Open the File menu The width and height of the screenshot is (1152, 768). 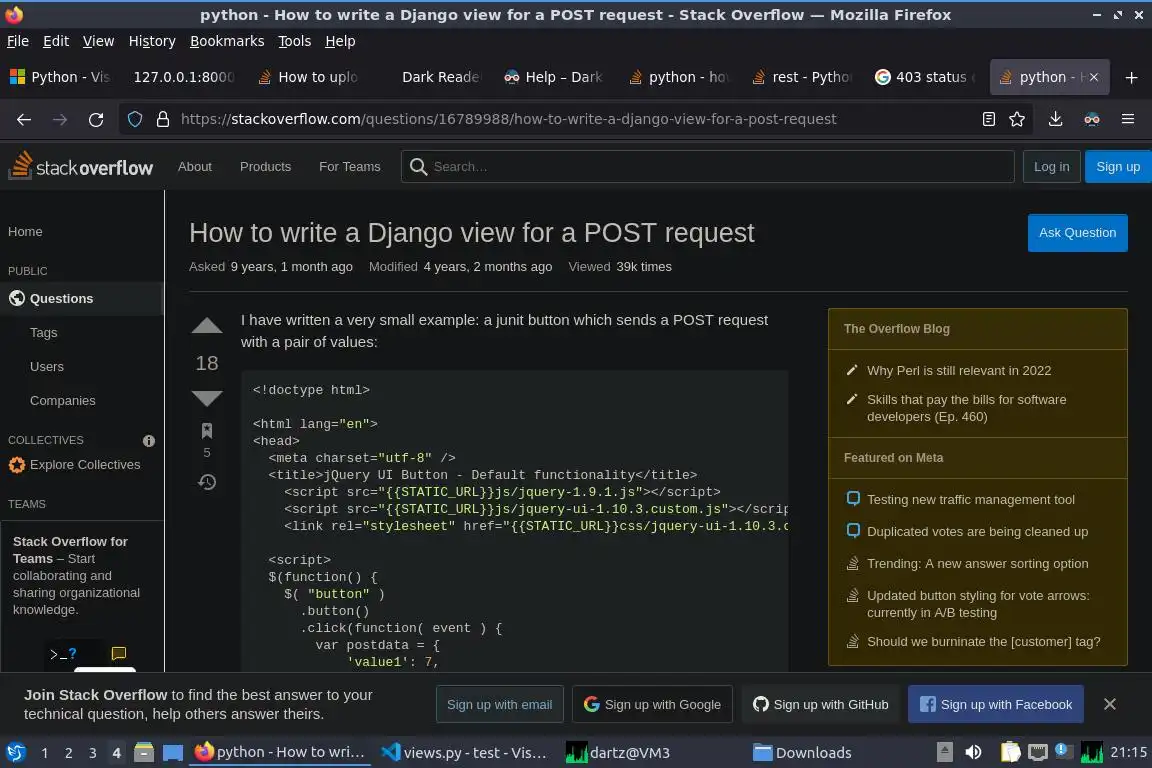18,41
